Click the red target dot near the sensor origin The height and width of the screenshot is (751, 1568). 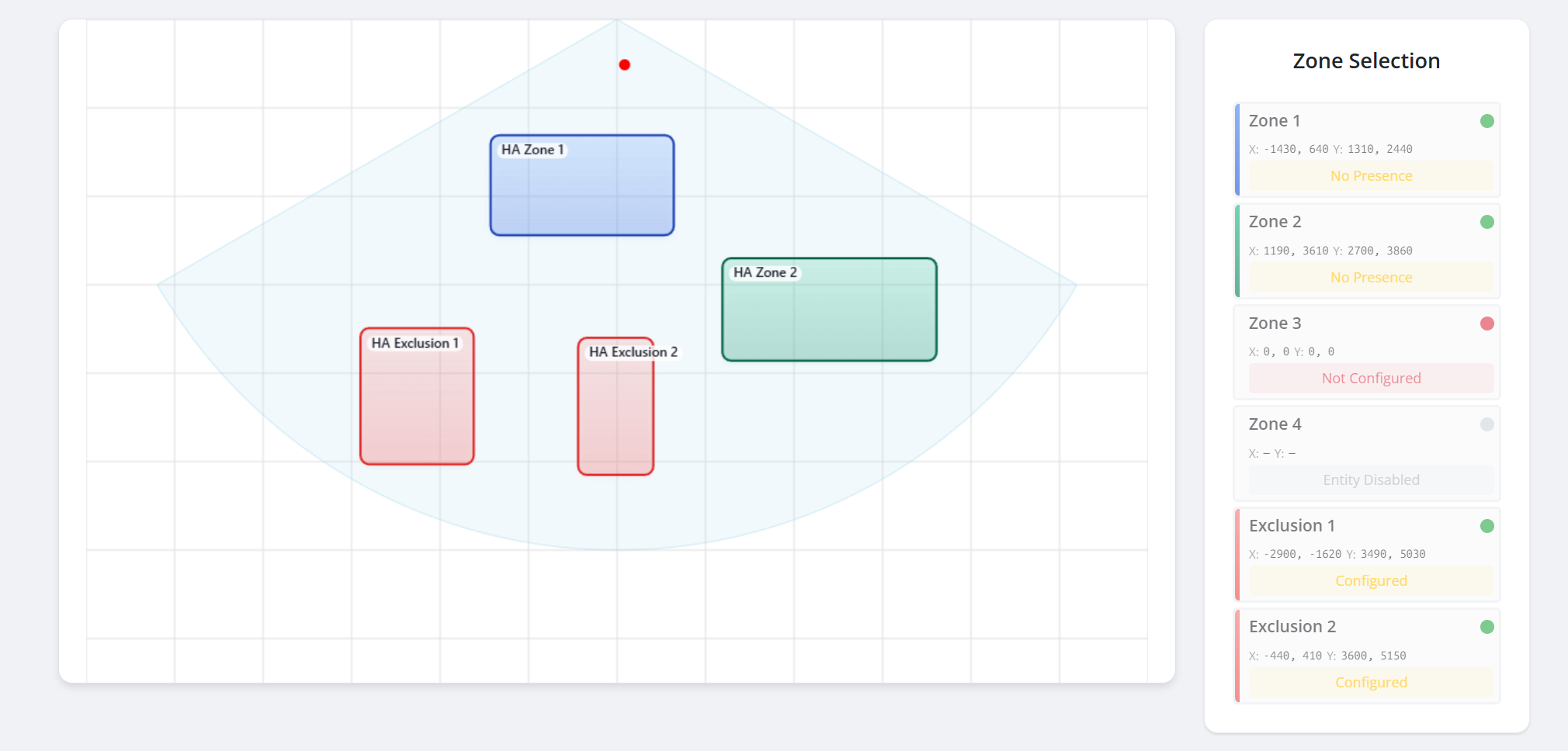click(624, 64)
